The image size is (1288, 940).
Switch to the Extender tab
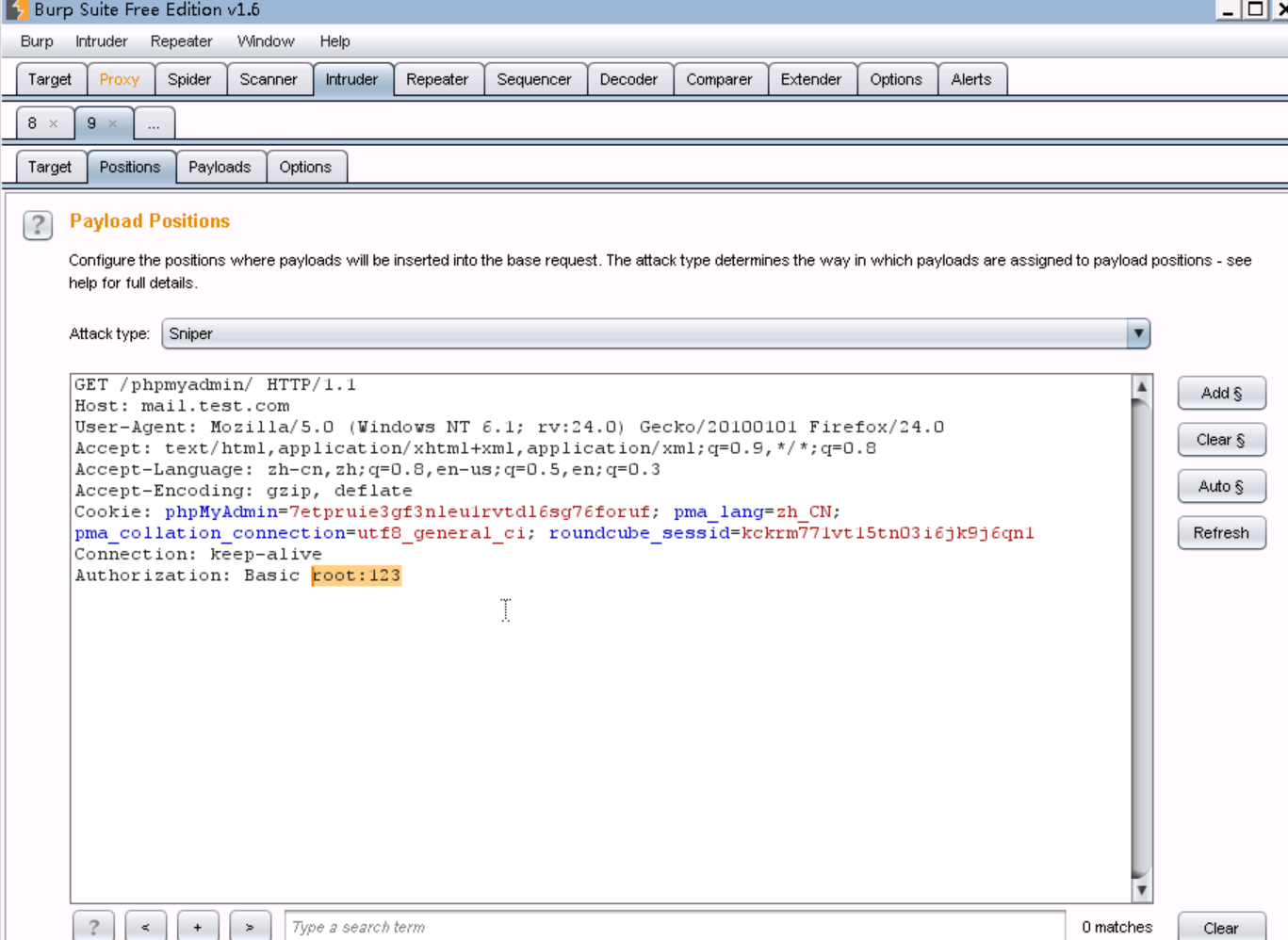click(x=811, y=79)
